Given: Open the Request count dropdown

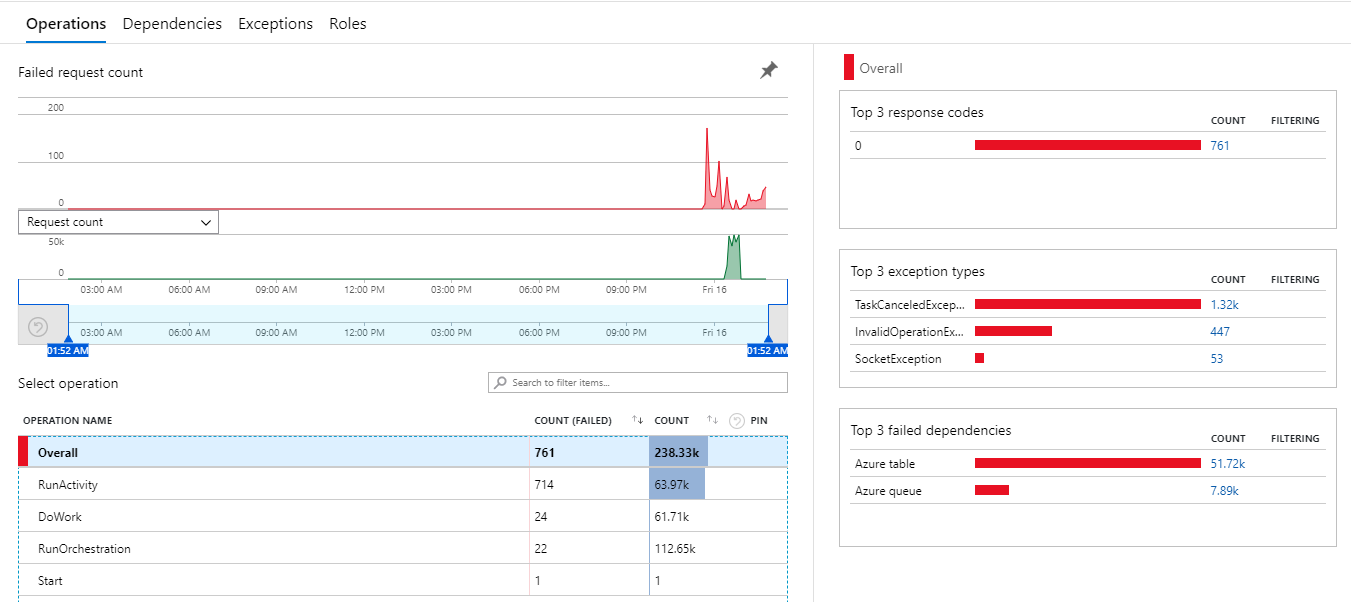Looking at the screenshot, I should click(x=117, y=221).
